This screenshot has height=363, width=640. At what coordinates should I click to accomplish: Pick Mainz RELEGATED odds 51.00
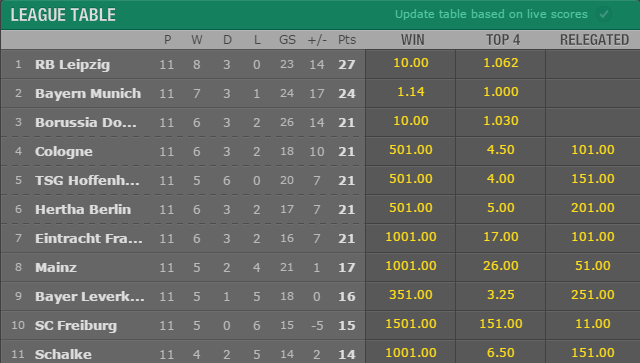[593, 266]
